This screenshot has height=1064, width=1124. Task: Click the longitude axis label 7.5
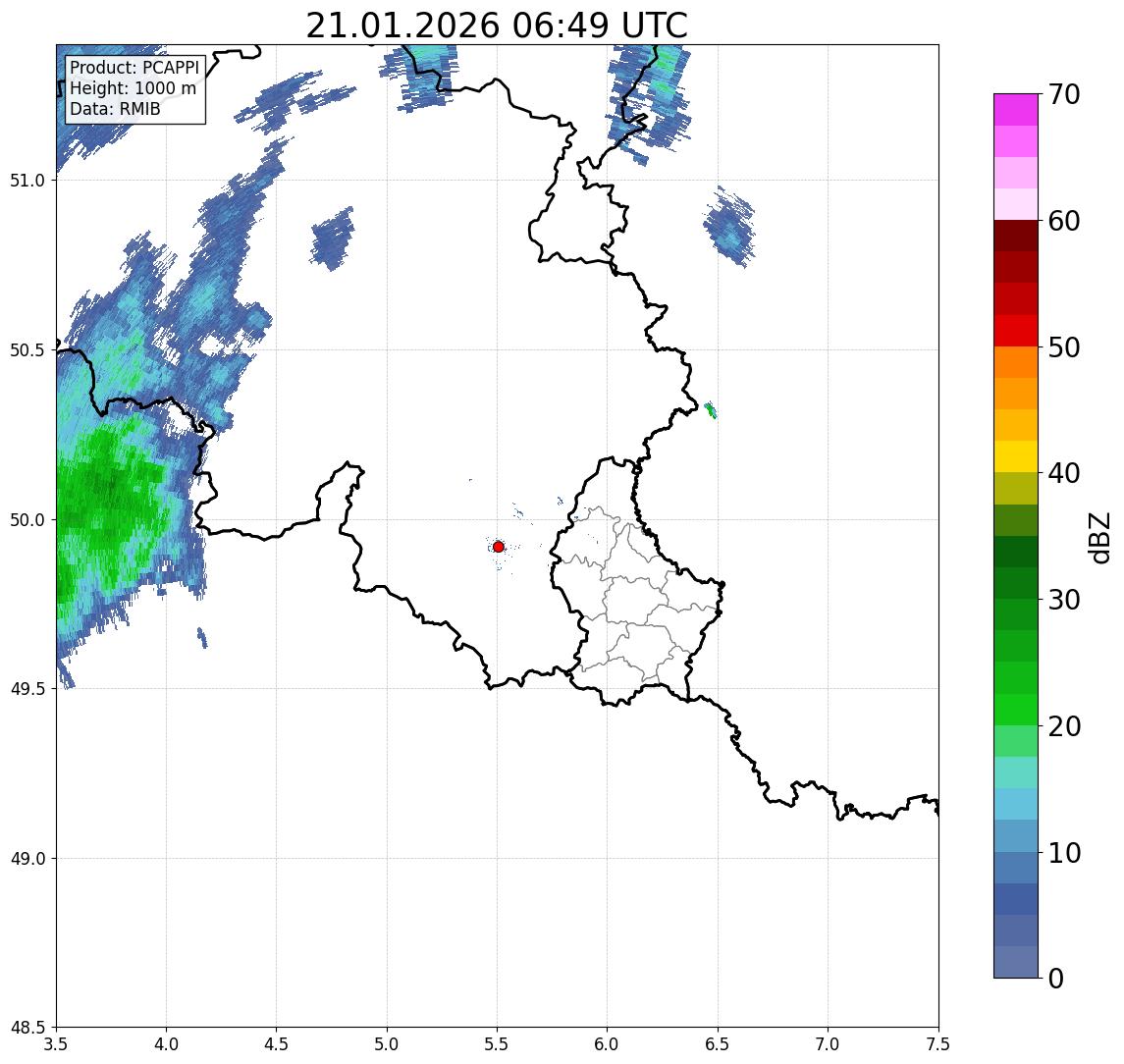tap(938, 1044)
